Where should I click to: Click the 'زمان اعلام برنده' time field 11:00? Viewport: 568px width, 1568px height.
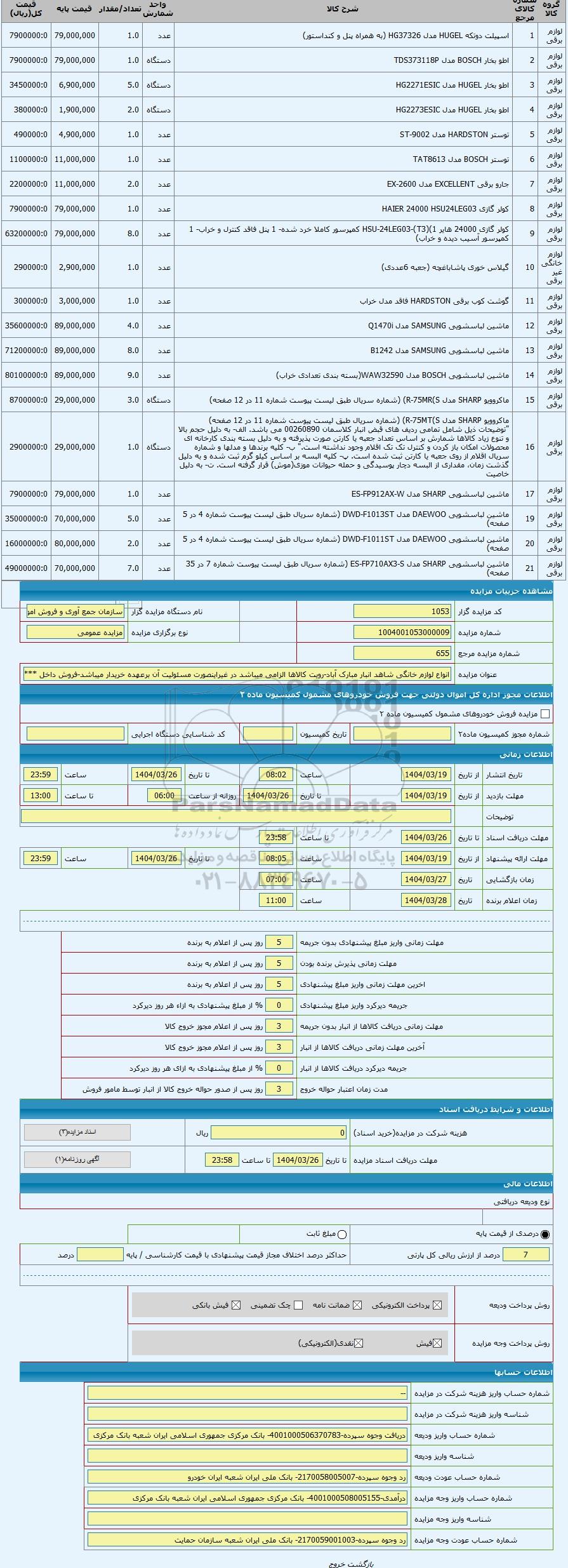pos(276,901)
